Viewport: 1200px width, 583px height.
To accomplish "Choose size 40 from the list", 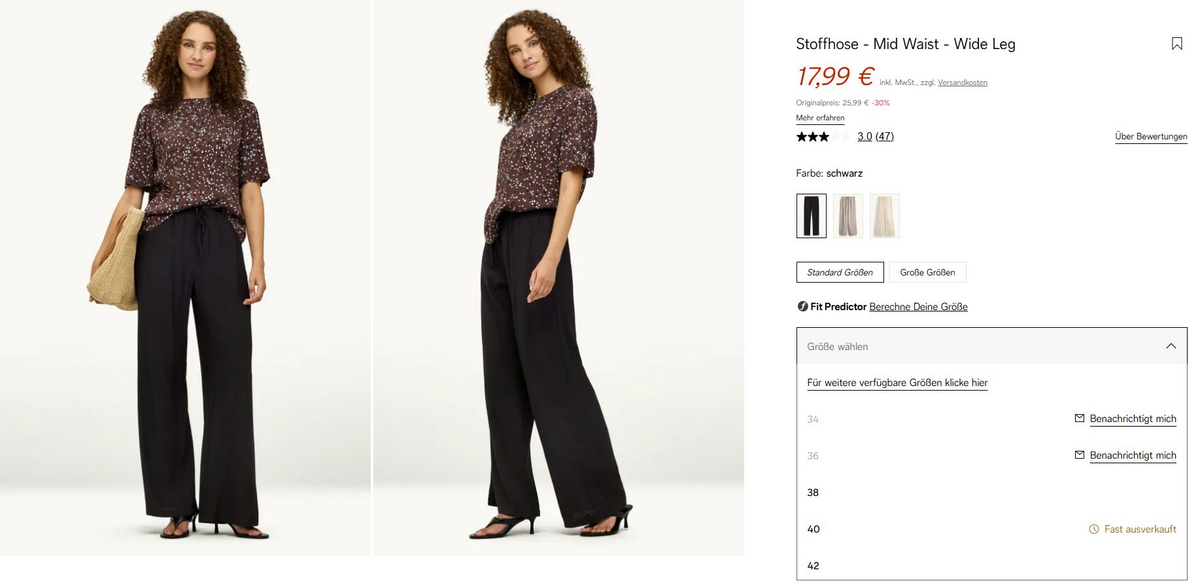I will pyautogui.click(x=991, y=529).
